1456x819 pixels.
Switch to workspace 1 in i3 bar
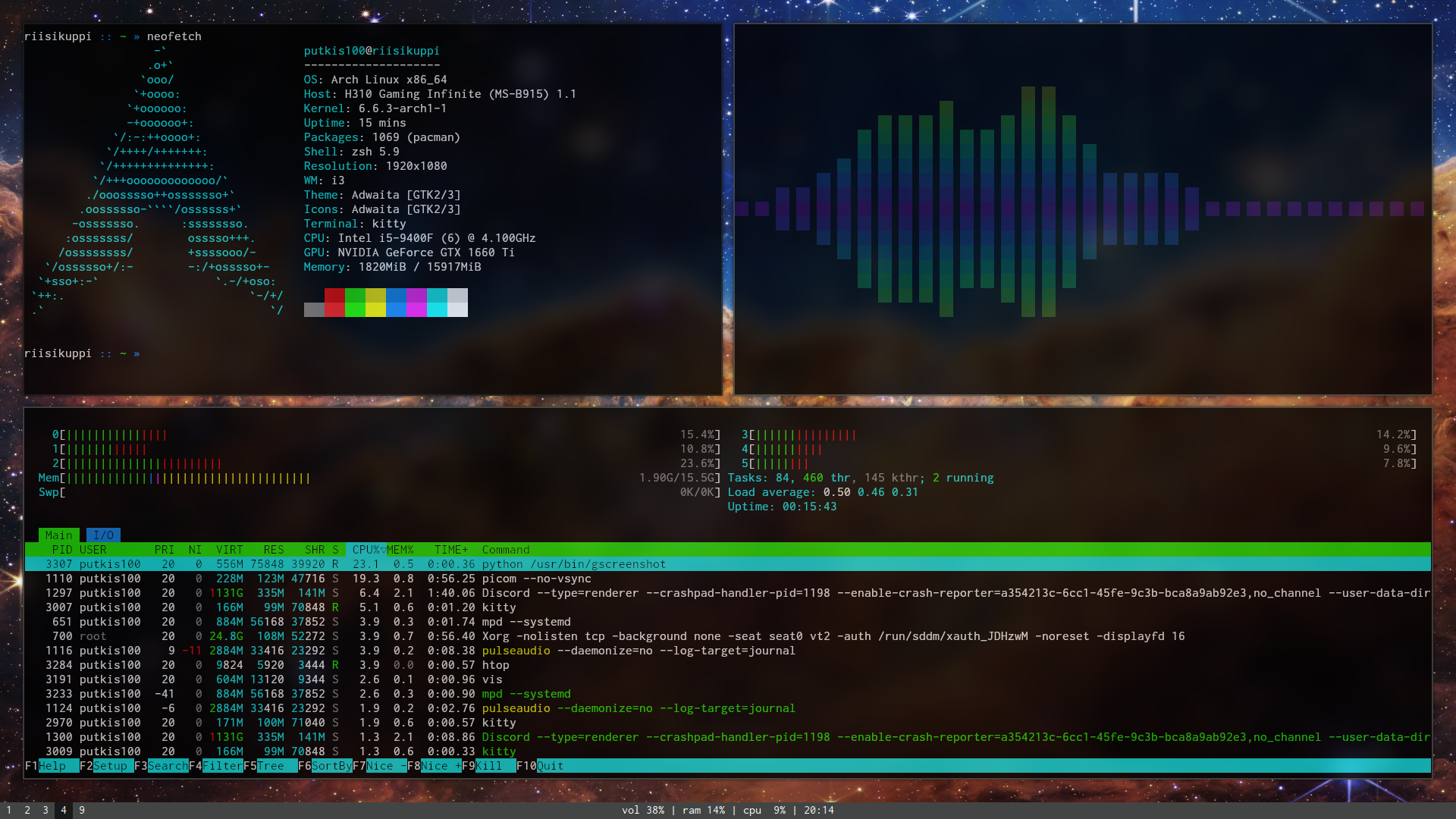[x=9, y=811]
